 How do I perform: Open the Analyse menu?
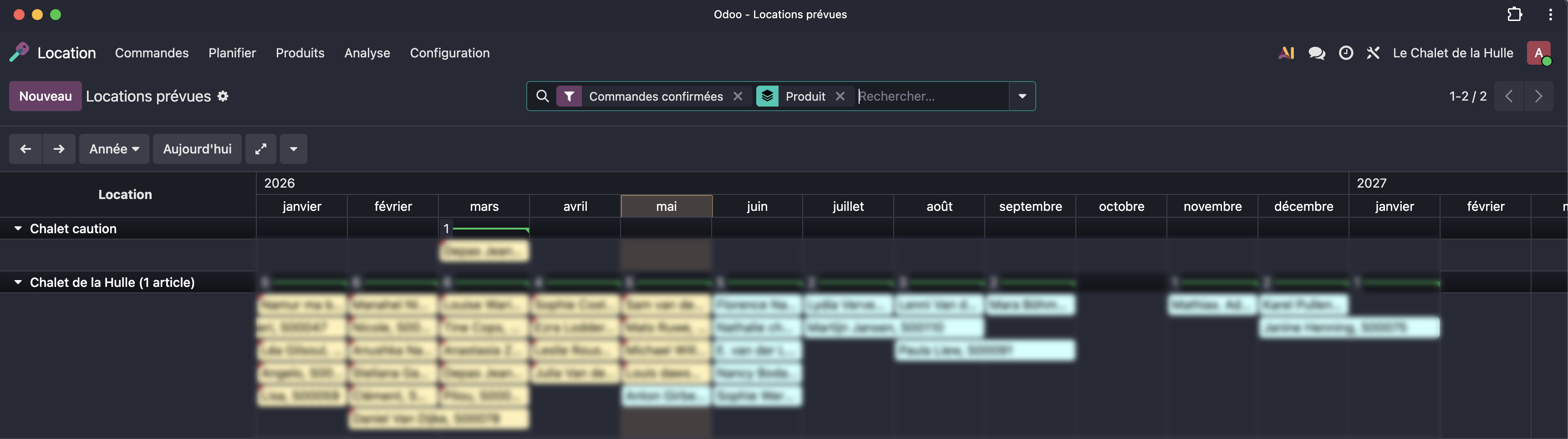click(x=367, y=53)
